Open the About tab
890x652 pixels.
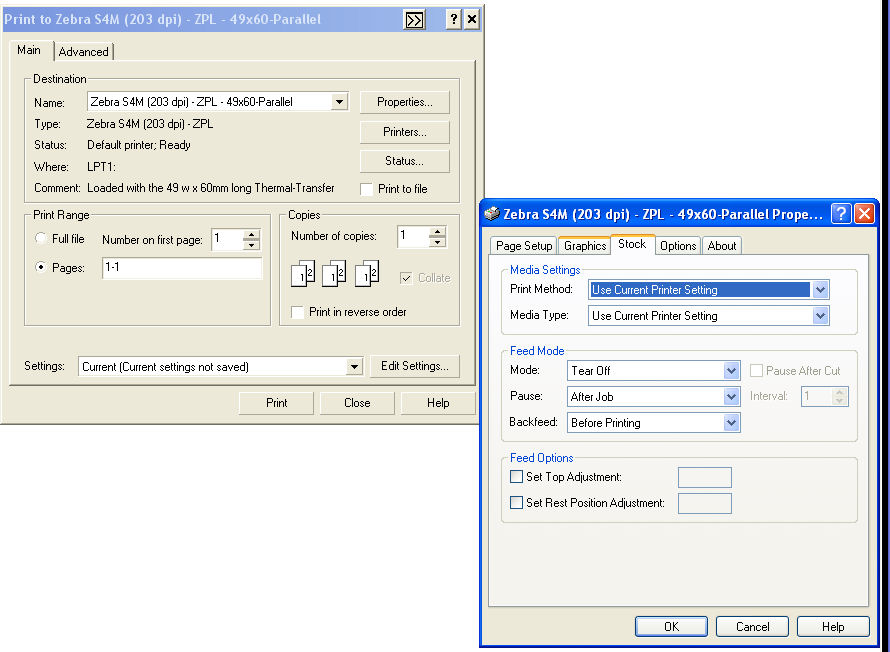pyautogui.click(x=721, y=246)
